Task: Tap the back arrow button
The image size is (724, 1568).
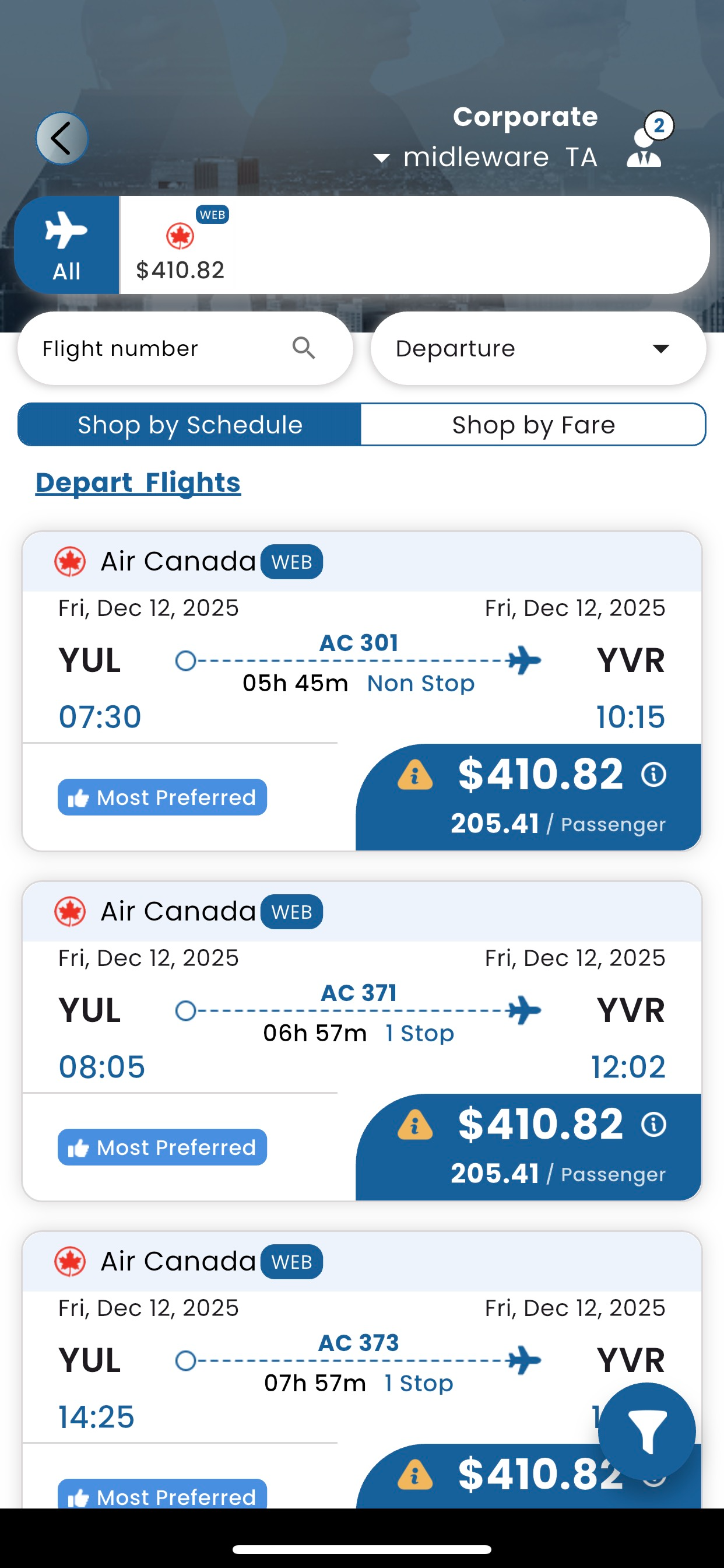Action: pyautogui.click(x=61, y=139)
